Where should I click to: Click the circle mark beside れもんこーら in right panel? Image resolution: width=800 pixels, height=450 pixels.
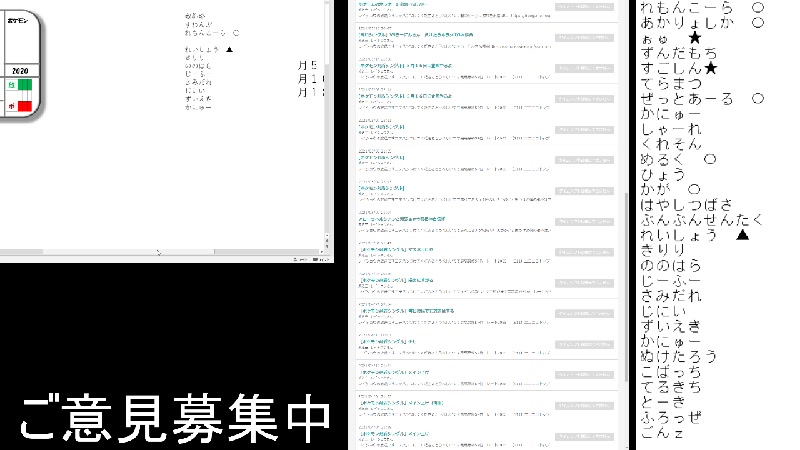tap(757, 7)
